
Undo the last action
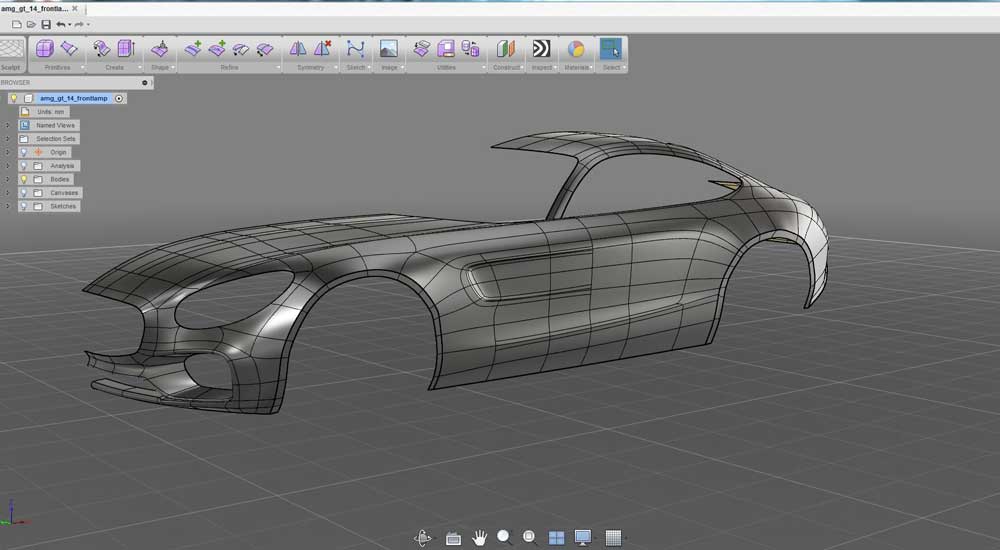(61, 24)
